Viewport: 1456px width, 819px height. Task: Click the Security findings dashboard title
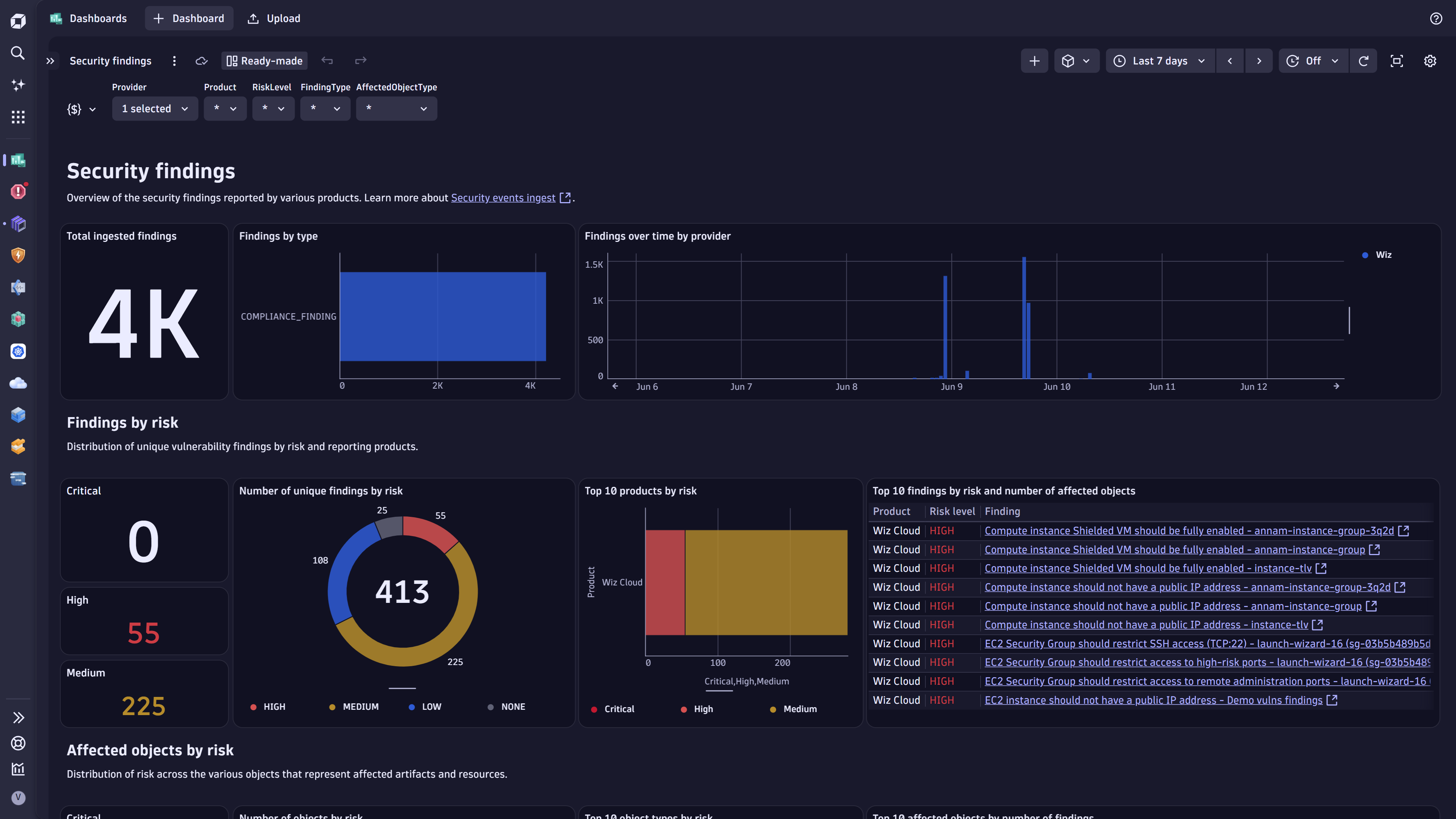tap(110, 61)
